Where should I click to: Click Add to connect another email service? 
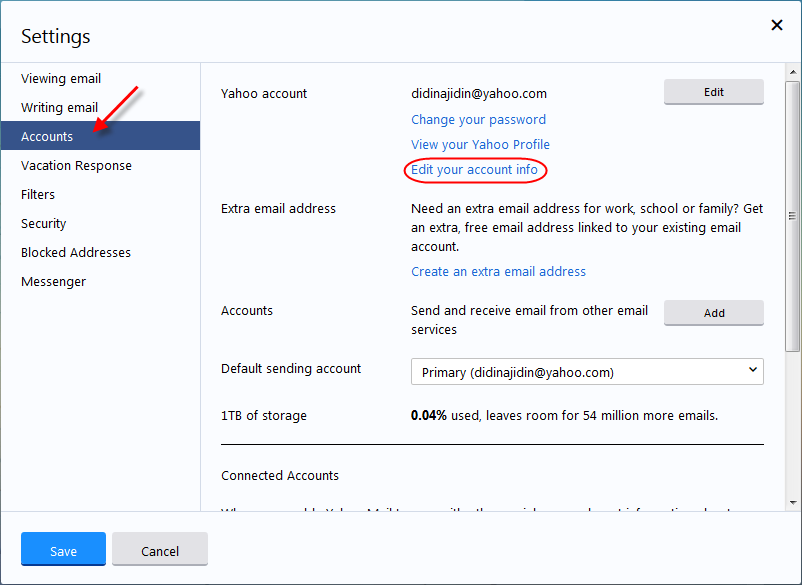[x=714, y=313]
